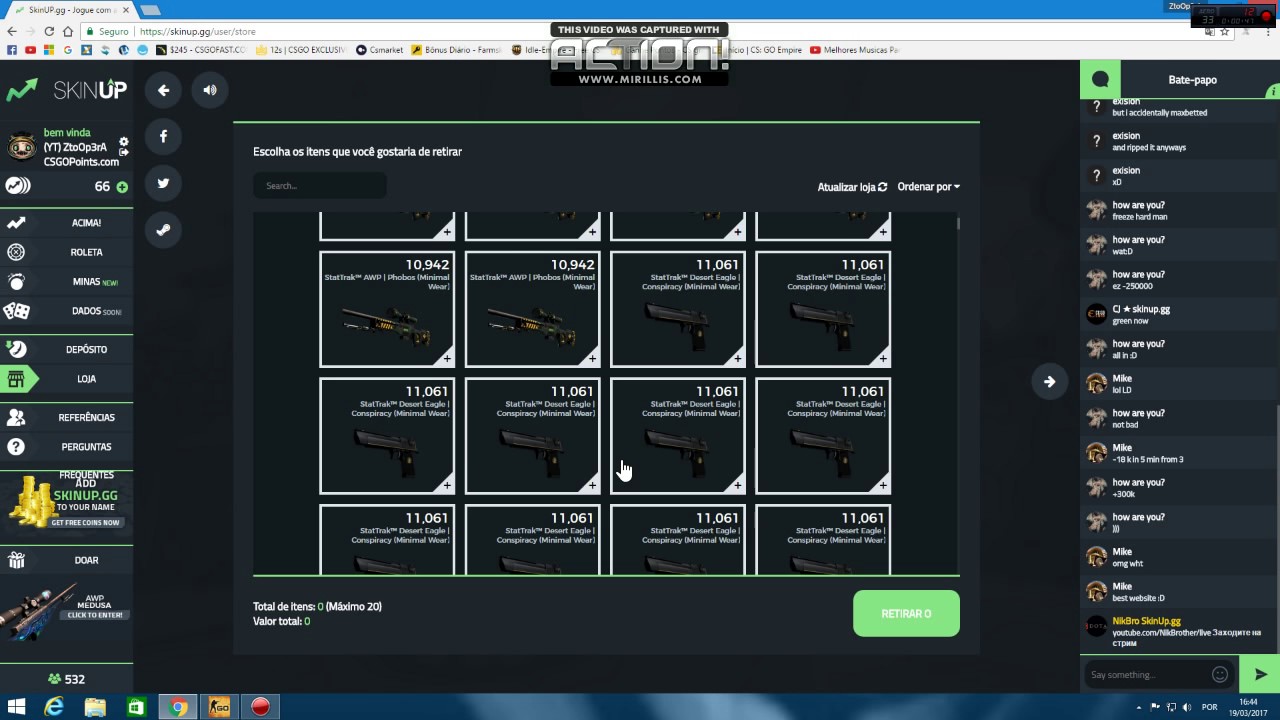Open the ACIMA! game menu item
The width and height of the screenshot is (1280, 720).
point(66,223)
